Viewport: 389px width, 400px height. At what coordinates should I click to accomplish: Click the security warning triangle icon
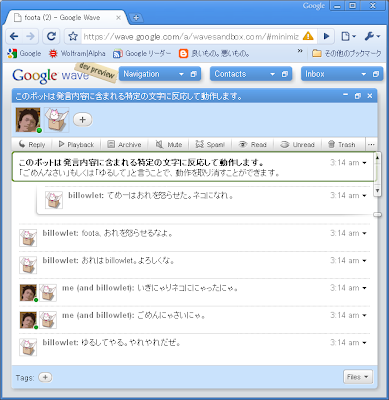(308, 36)
